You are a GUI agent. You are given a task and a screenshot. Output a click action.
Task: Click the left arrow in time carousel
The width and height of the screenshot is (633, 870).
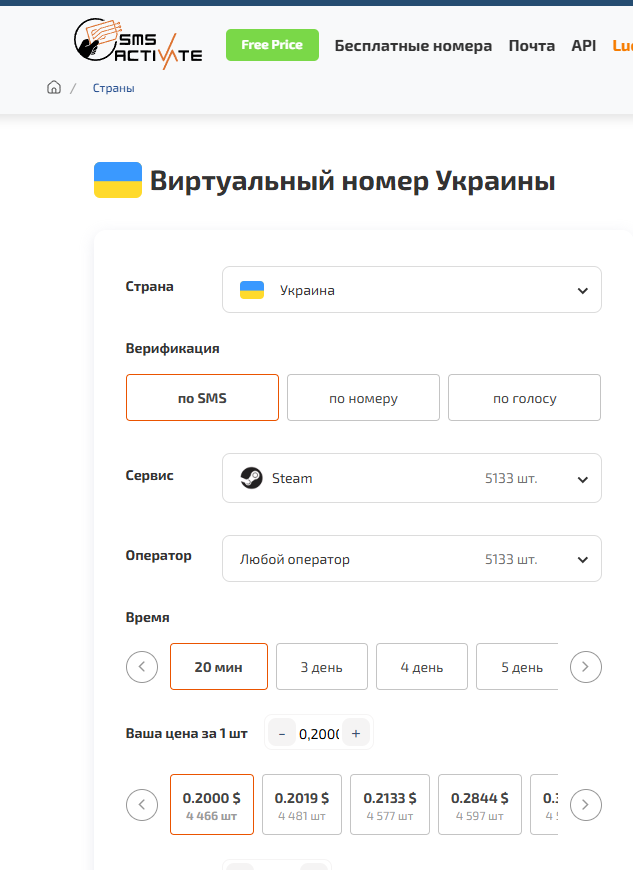pos(142,666)
